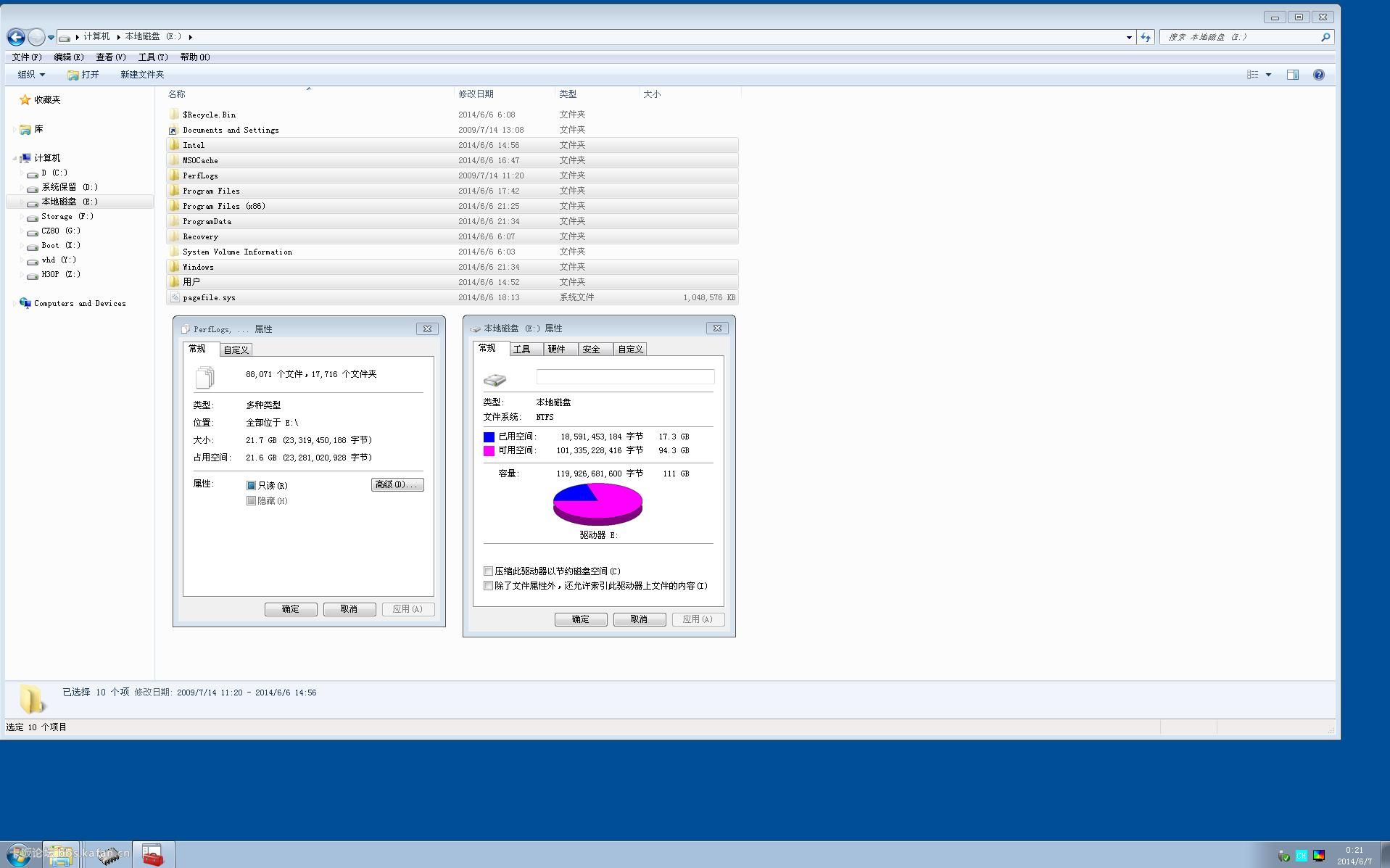Click the Program Files (x86) folder icon
The image size is (1390, 868).
[174, 206]
